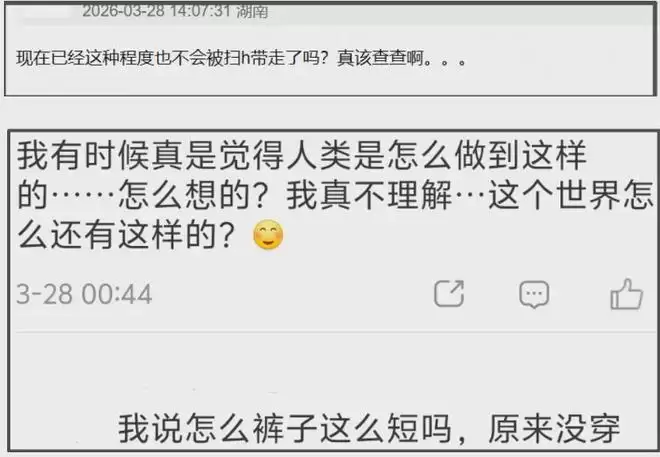Click the 3-28 00:44 timestamp

click(84, 294)
